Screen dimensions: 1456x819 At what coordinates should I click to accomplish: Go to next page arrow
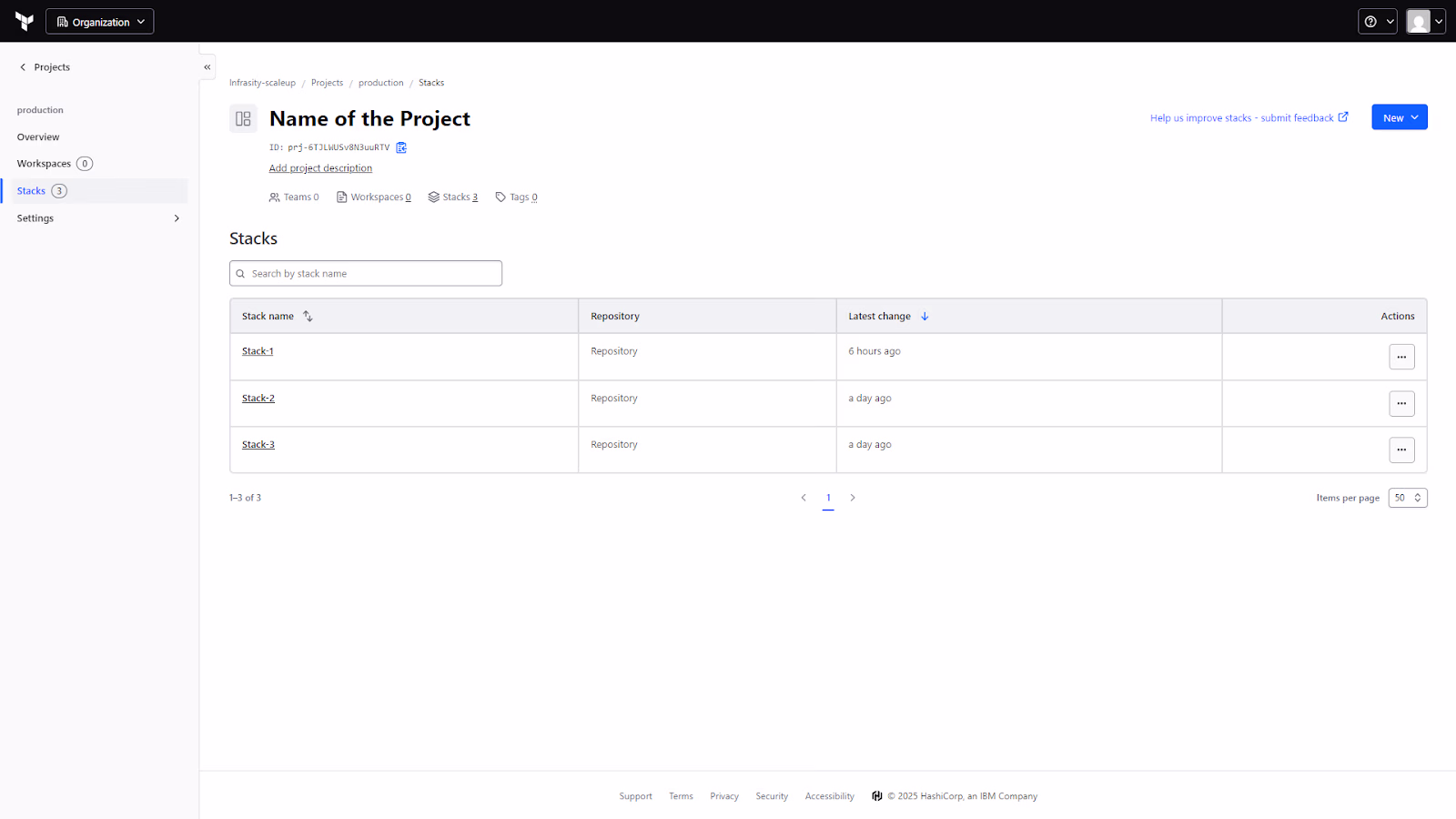pos(853,498)
